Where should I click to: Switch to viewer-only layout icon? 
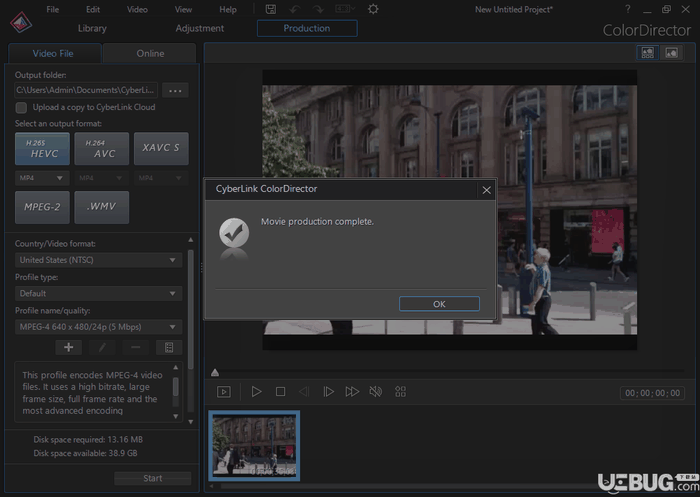pyautogui.click(x=672, y=53)
